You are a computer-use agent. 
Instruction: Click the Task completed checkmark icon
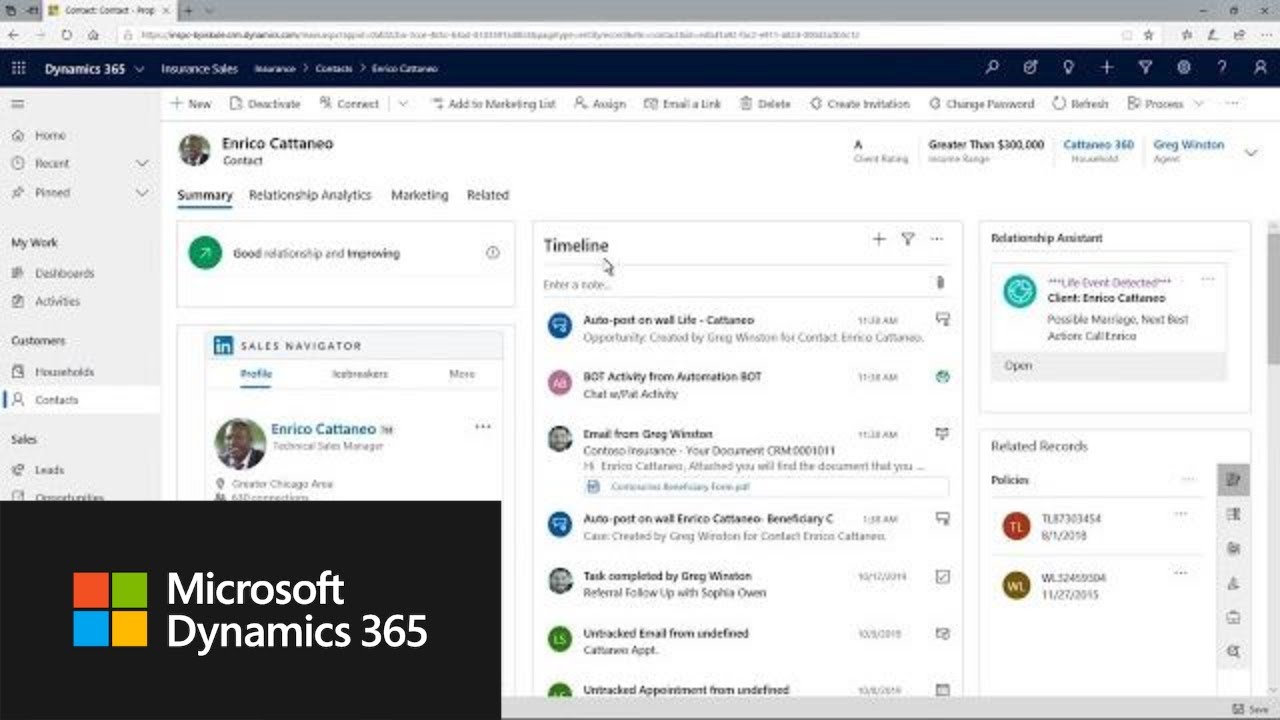(x=942, y=577)
